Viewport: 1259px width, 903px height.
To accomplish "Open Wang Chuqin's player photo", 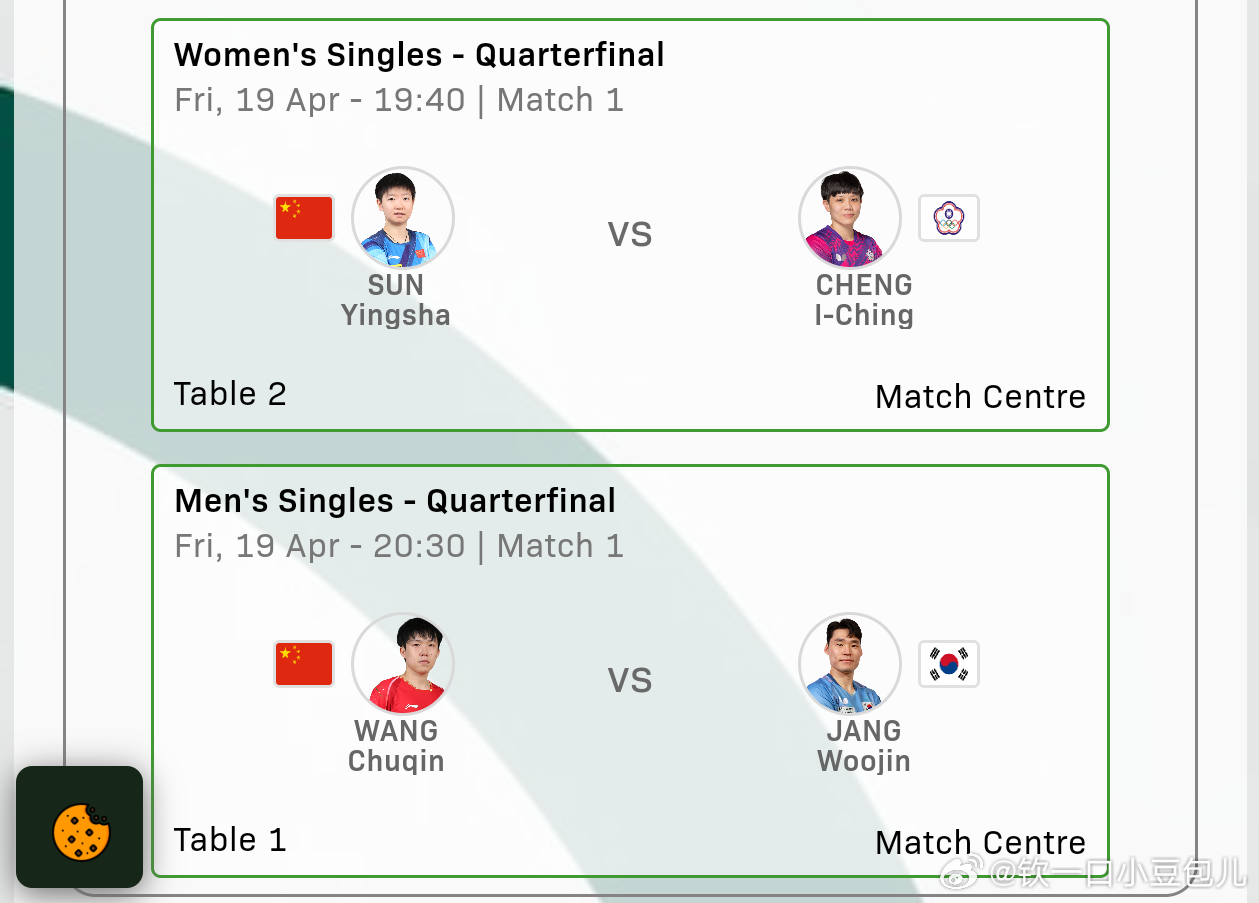I will coord(403,664).
